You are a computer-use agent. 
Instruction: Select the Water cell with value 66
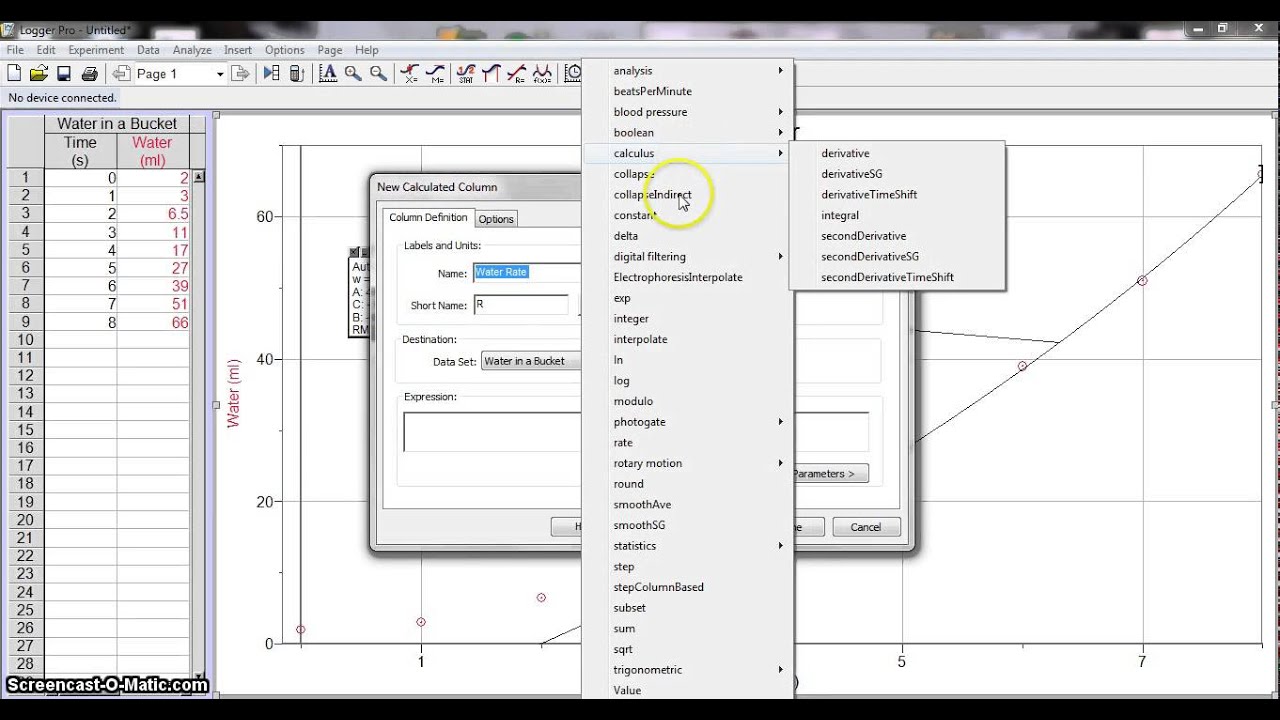pyautogui.click(x=153, y=323)
